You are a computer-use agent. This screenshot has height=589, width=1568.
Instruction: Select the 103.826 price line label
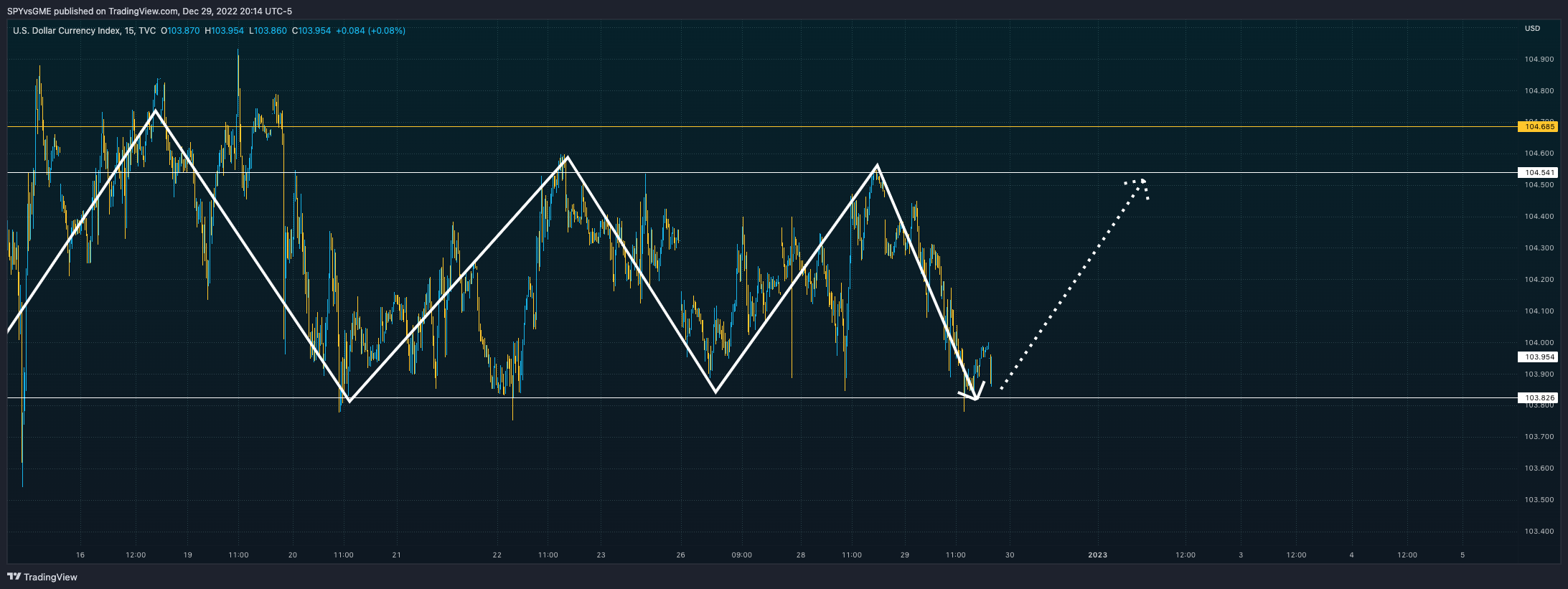[x=1537, y=397]
